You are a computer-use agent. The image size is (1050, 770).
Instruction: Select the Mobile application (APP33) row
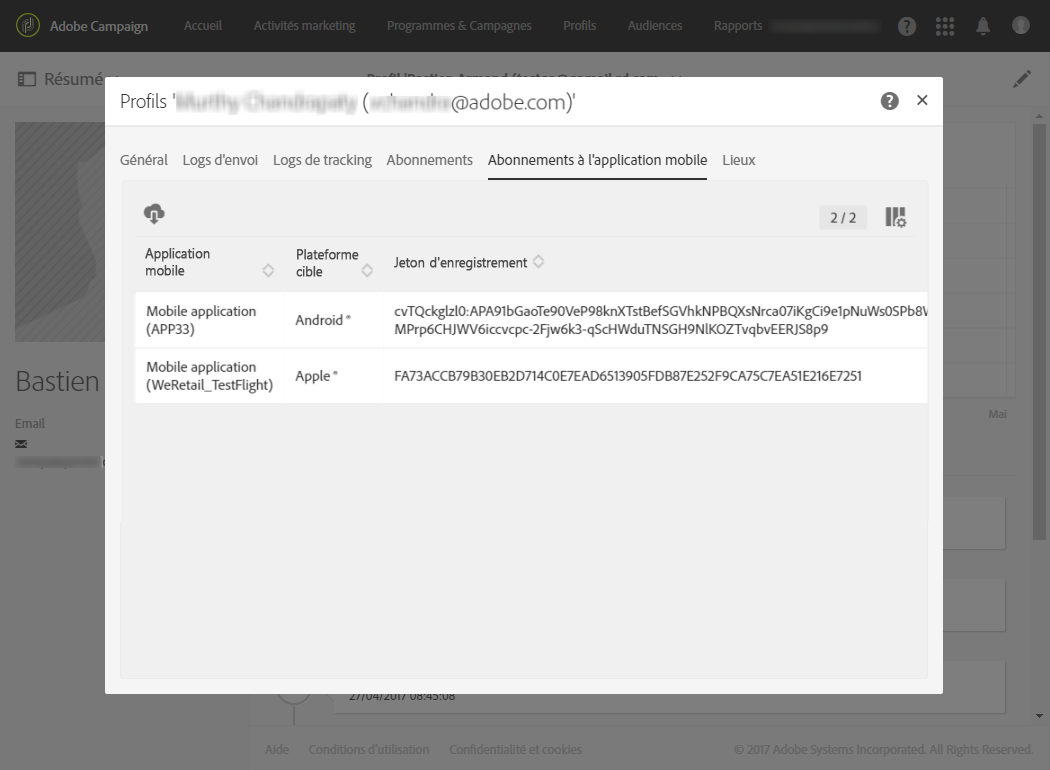pyautogui.click(x=531, y=320)
